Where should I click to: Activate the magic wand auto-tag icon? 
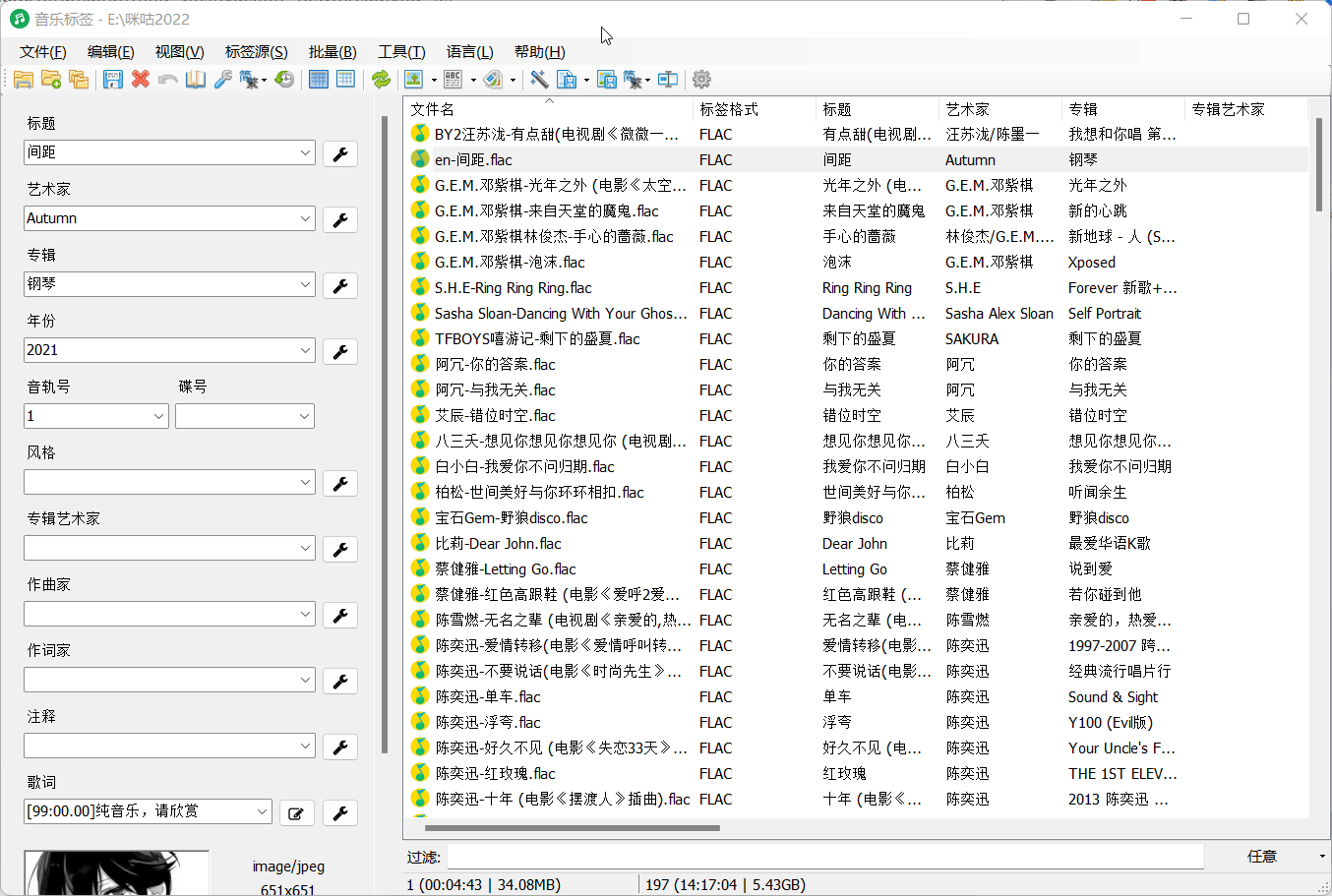[537, 80]
